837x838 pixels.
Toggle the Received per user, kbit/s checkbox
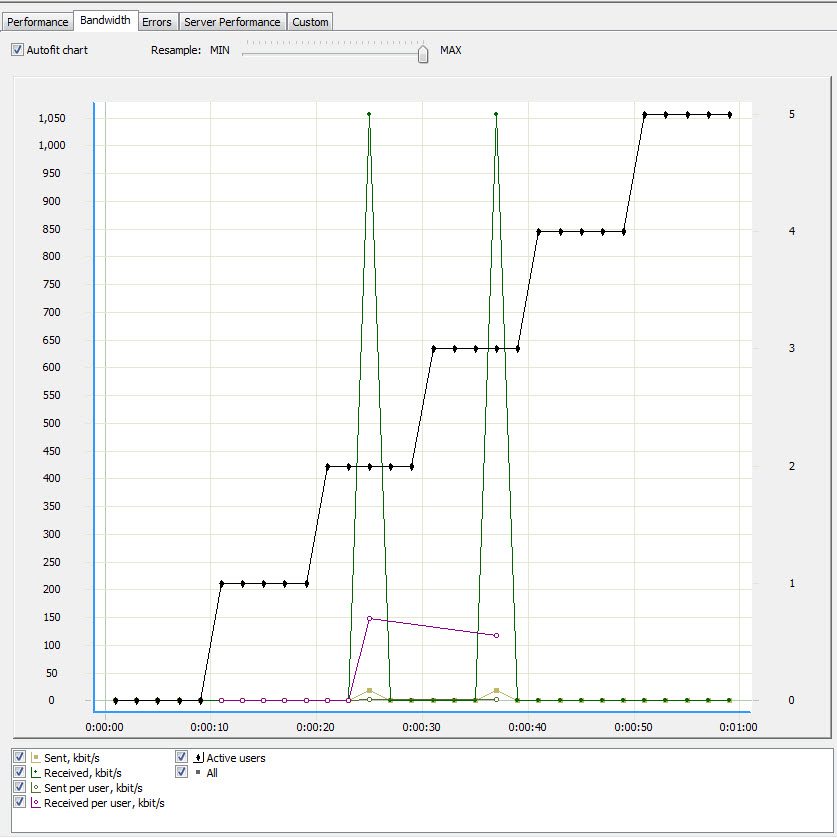point(20,802)
